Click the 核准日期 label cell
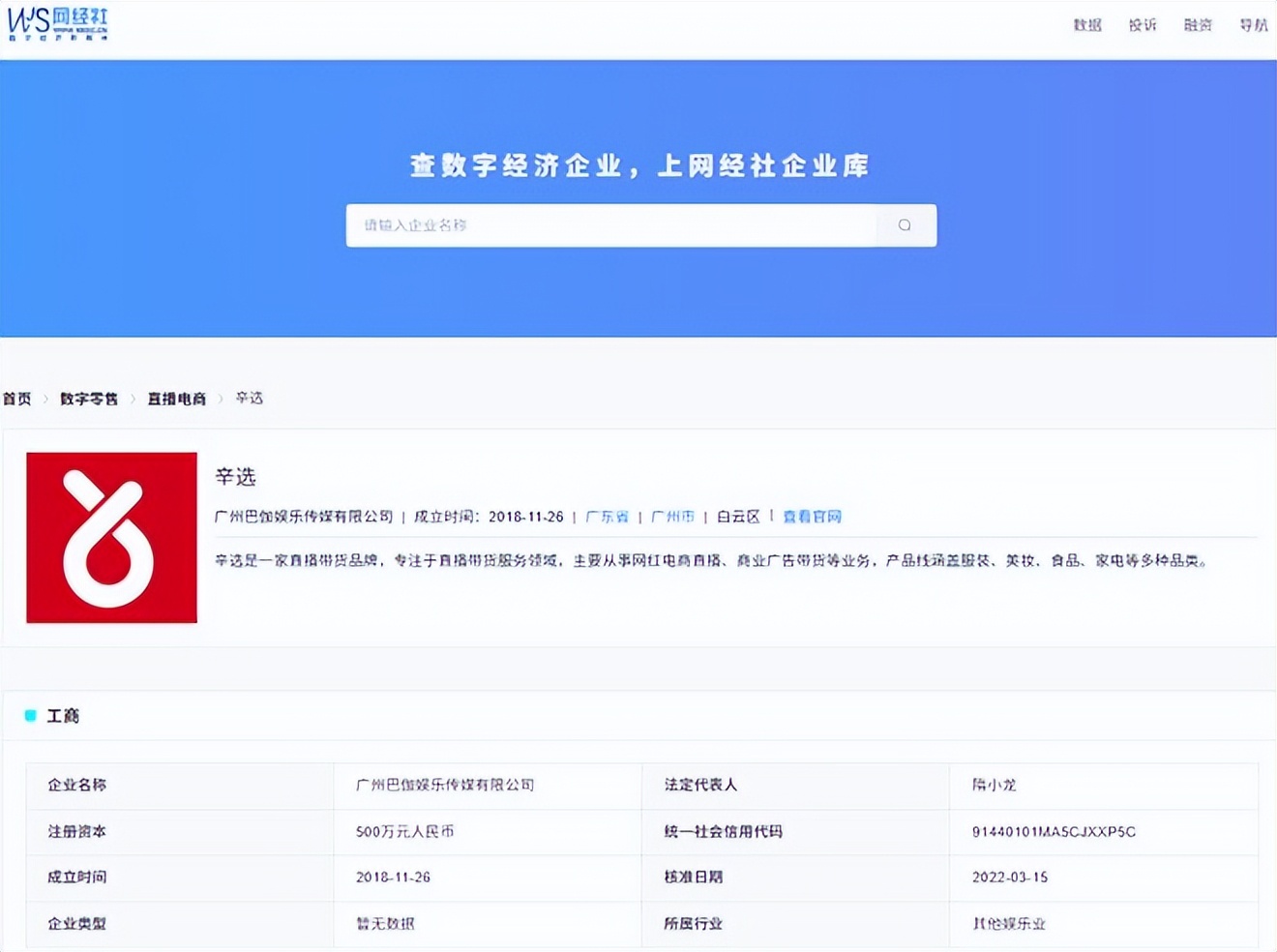The width and height of the screenshot is (1277, 952). pyautogui.click(x=796, y=878)
